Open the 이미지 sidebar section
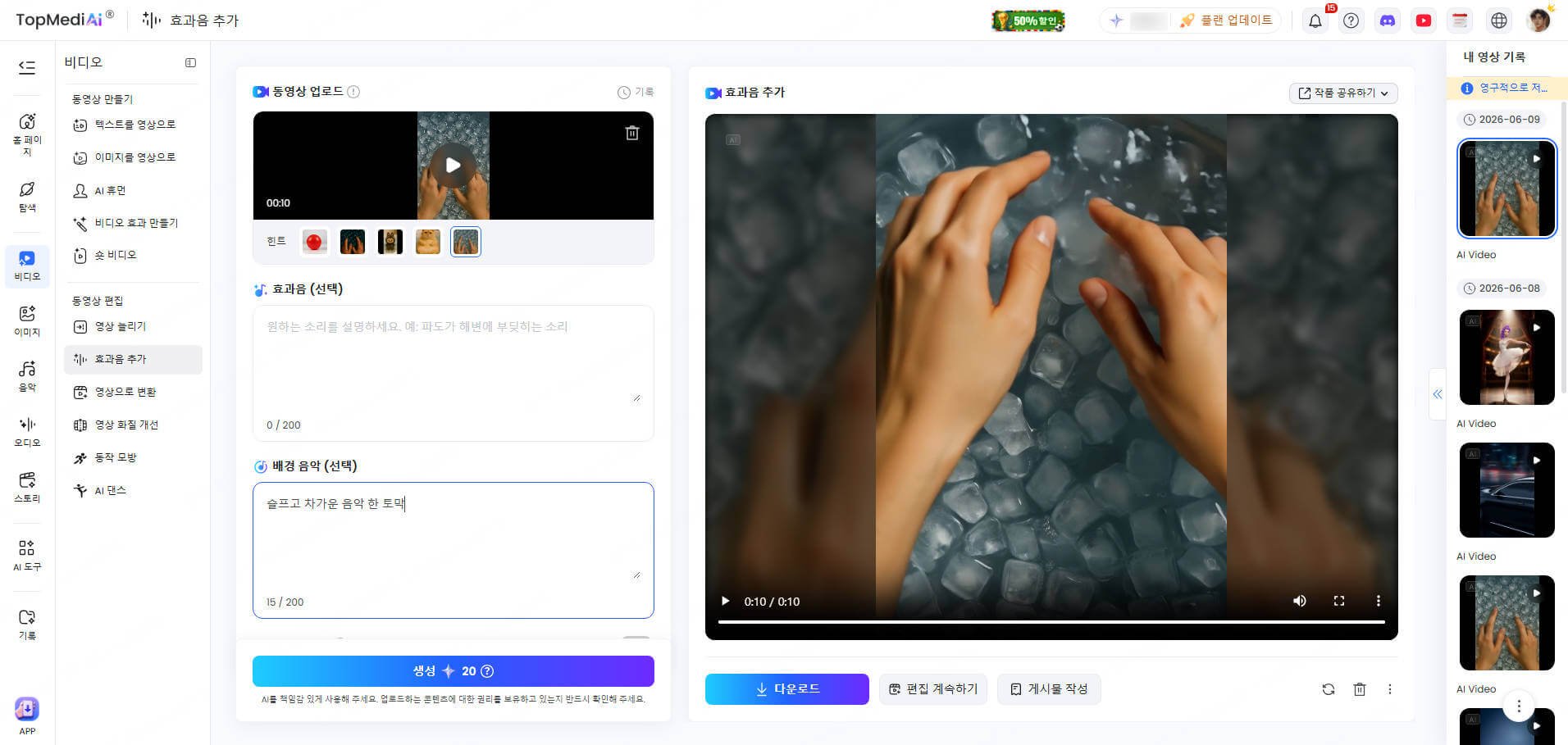 coord(27,320)
